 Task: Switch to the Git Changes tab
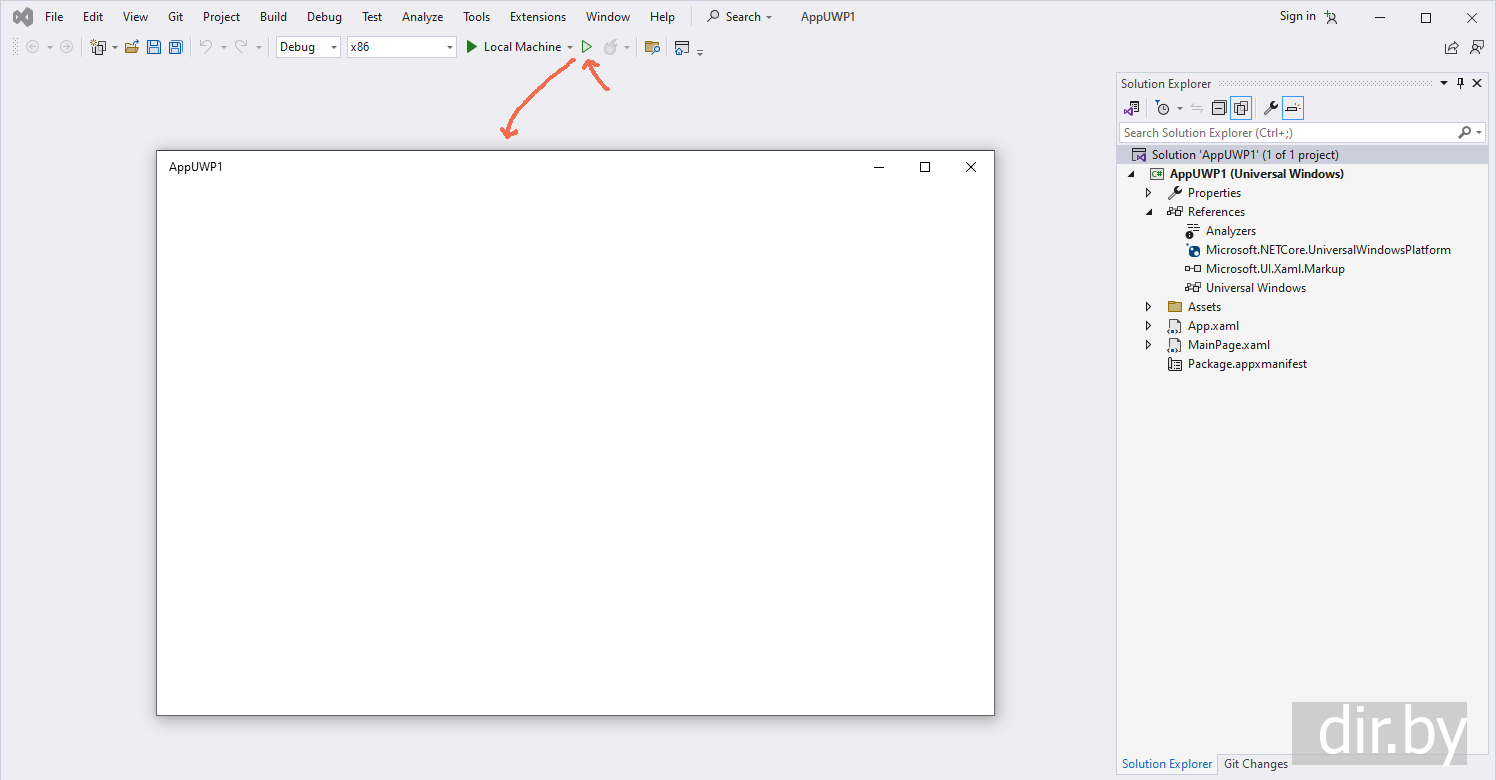[x=1255, y=764]
